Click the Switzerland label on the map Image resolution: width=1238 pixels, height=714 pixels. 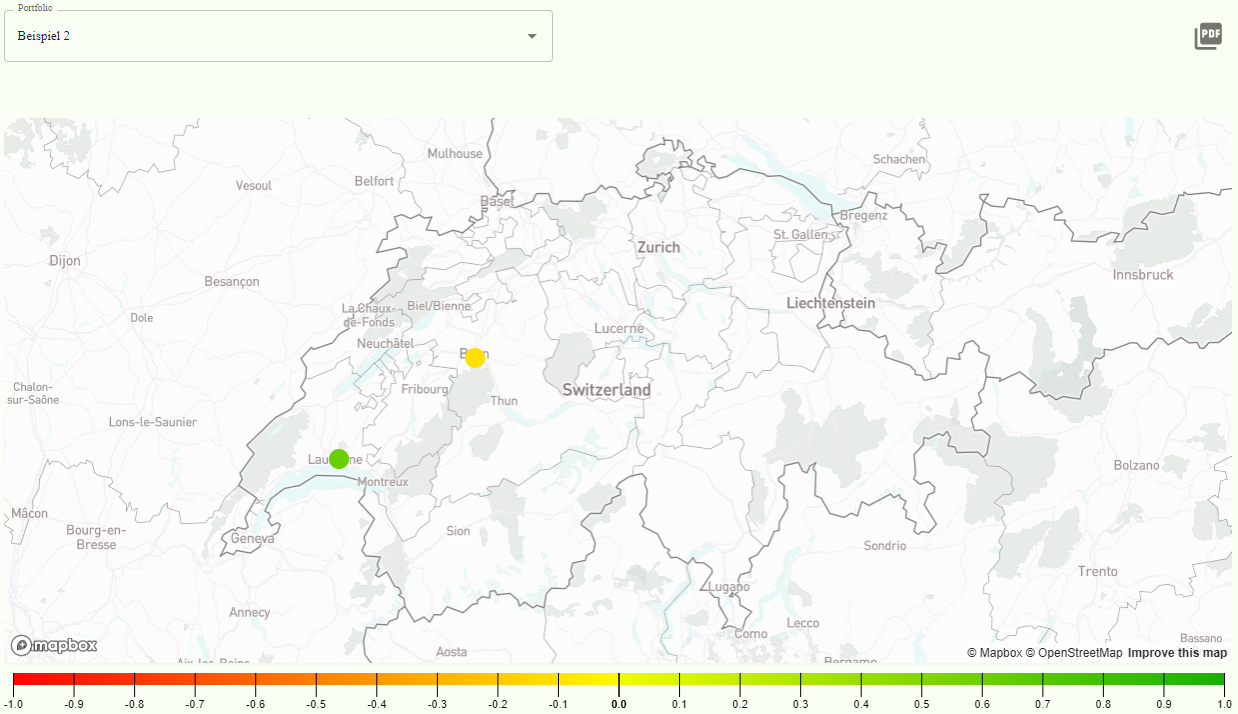[606, 389]
